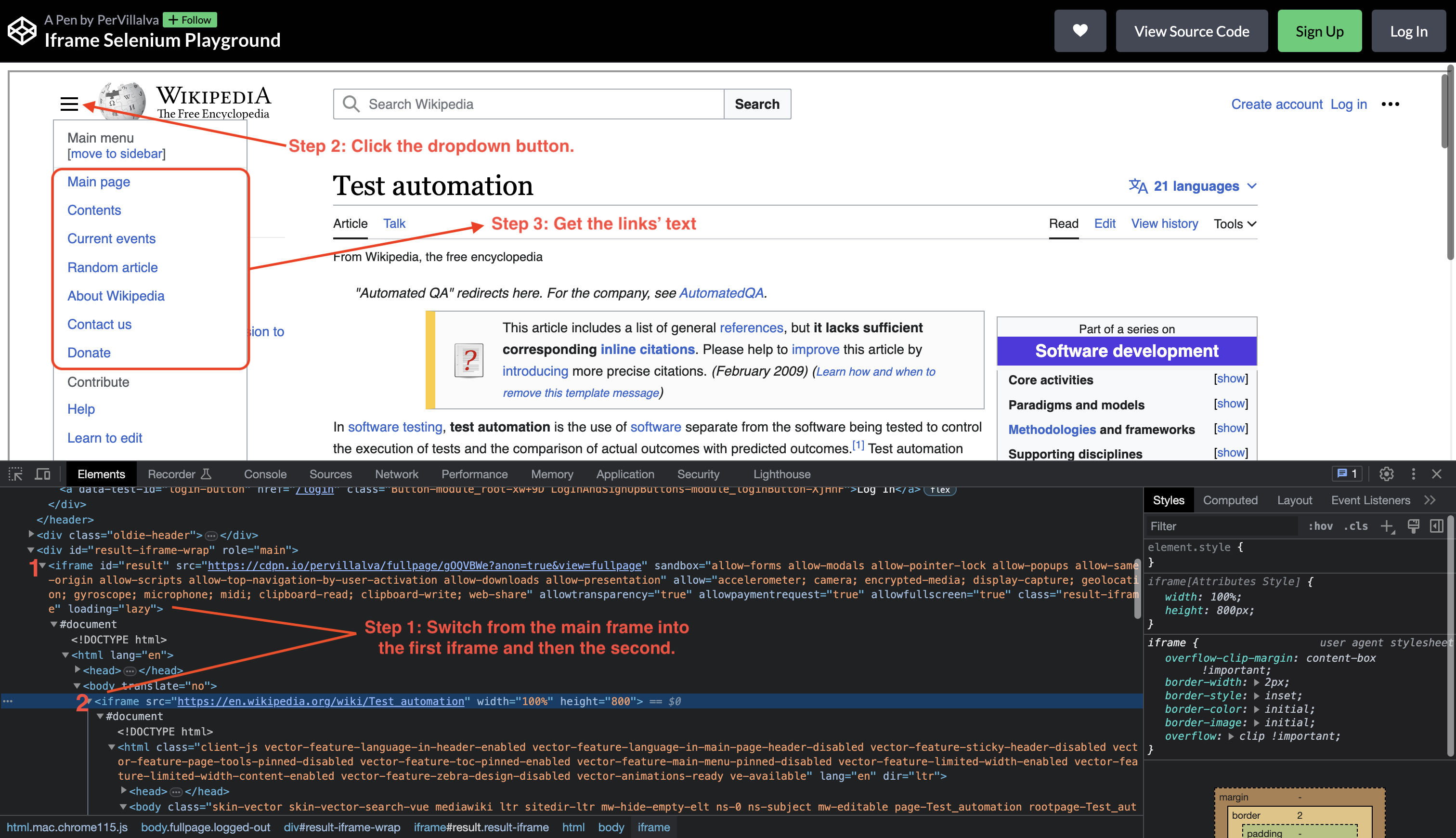1456x838 pixels.
Task: Show the Core activities section
Action: coord(1231,379)
